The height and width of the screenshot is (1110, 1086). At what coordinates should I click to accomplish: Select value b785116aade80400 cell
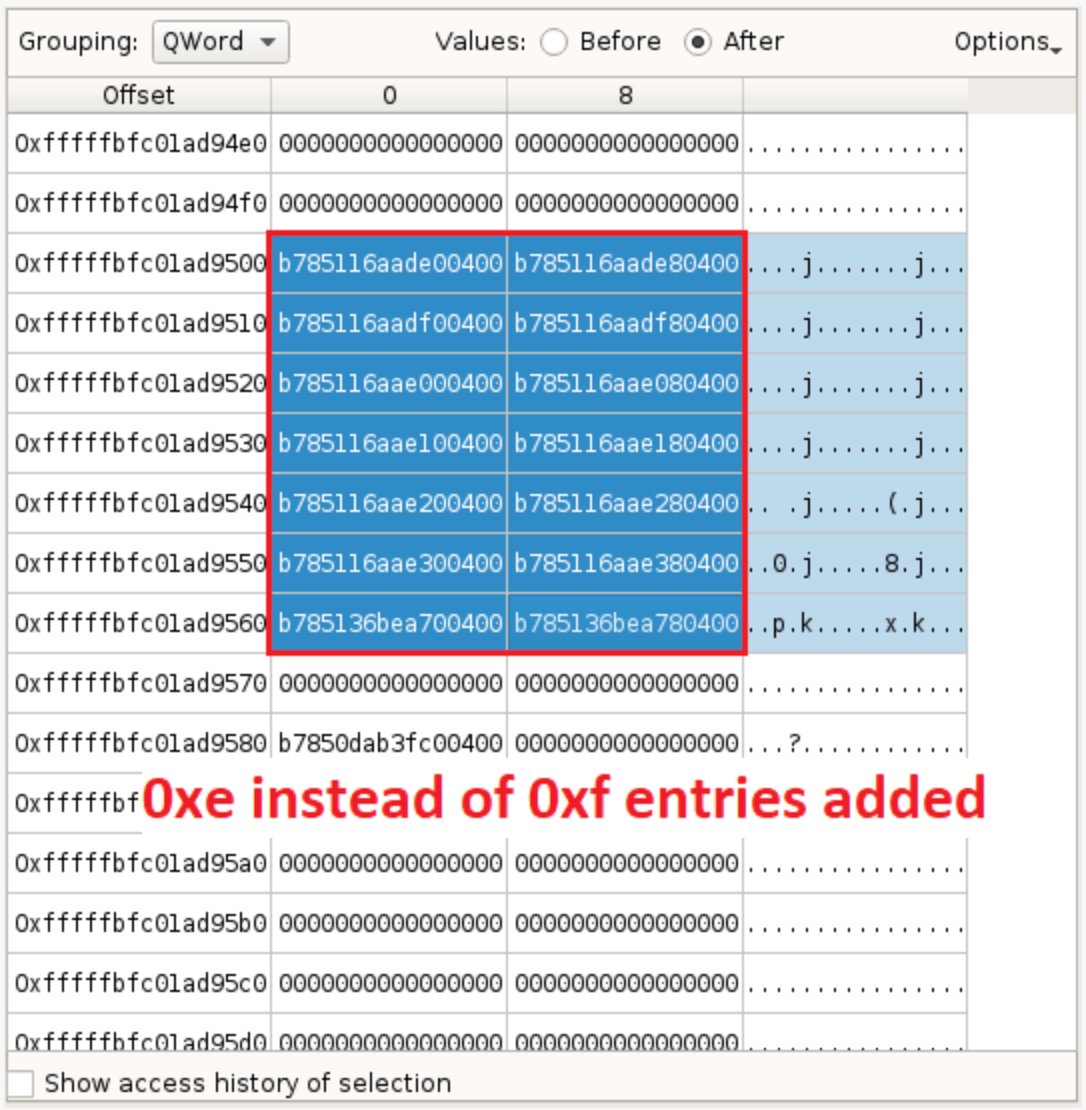tap(626, 264)
